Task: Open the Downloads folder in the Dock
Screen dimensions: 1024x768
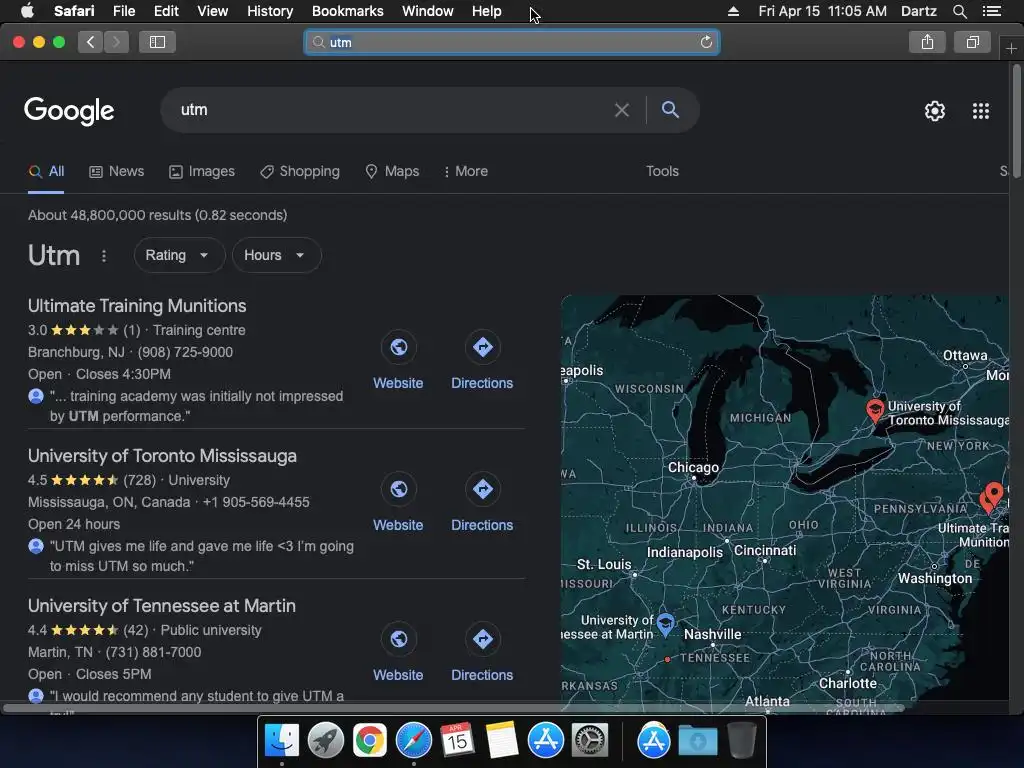Action: [697, 741]
